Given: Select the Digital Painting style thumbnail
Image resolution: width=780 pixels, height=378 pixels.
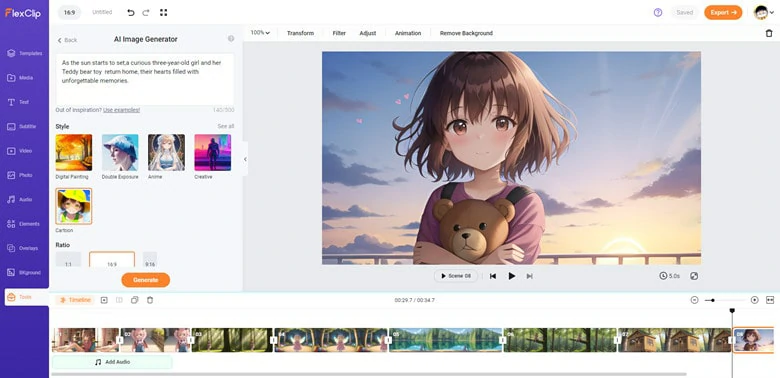Looking at the screenshot, I should point(74,153).
